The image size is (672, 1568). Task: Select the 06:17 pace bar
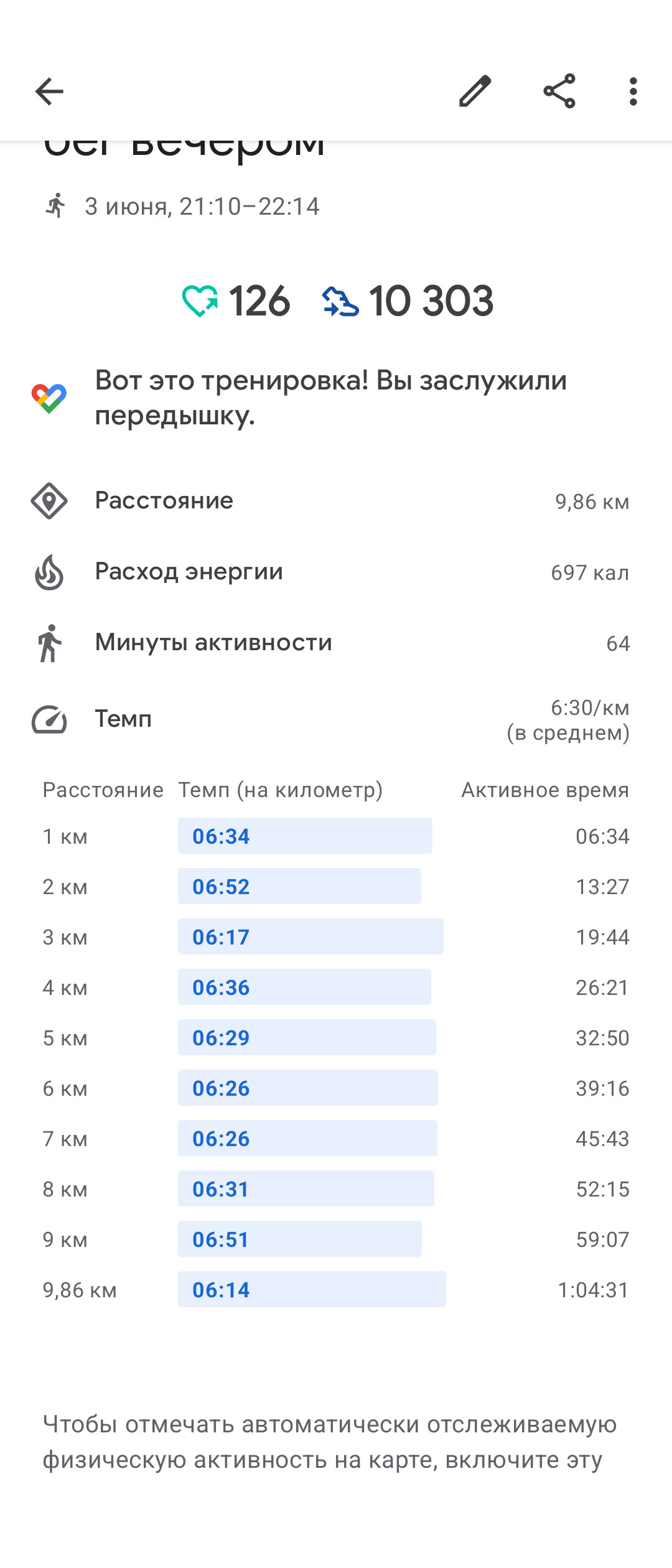[x=310, y=936]
